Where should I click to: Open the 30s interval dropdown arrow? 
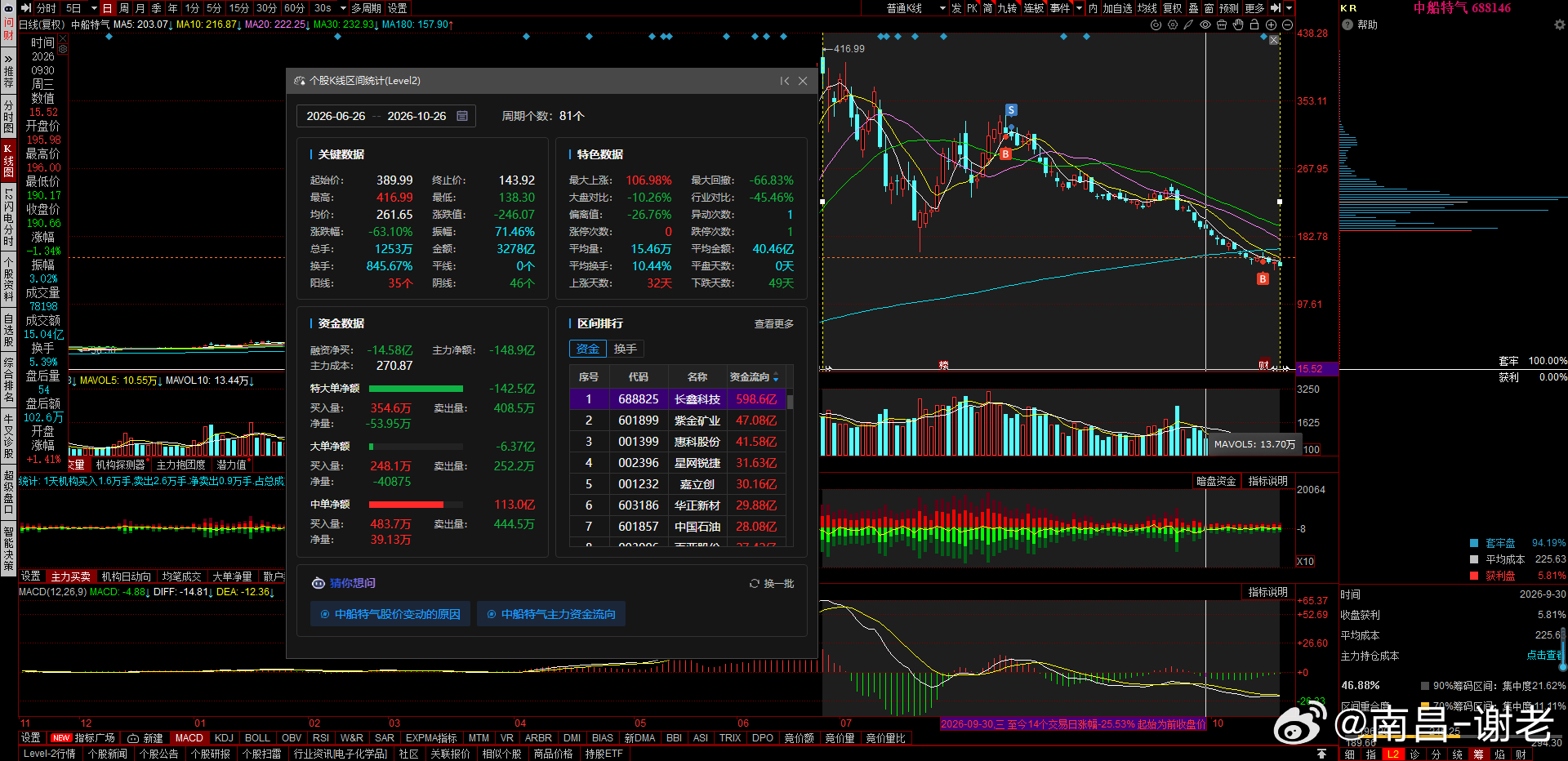coord(342,8)
